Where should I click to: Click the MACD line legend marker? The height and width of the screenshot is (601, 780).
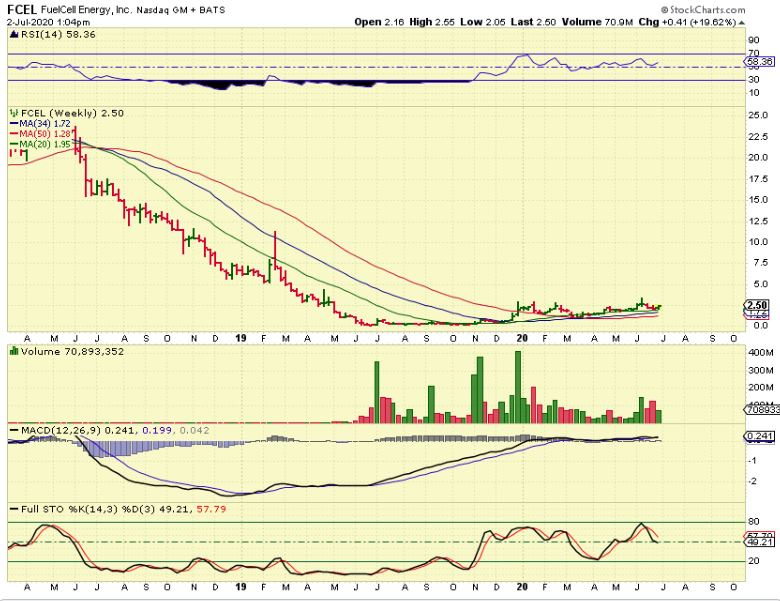coord(12,430)
